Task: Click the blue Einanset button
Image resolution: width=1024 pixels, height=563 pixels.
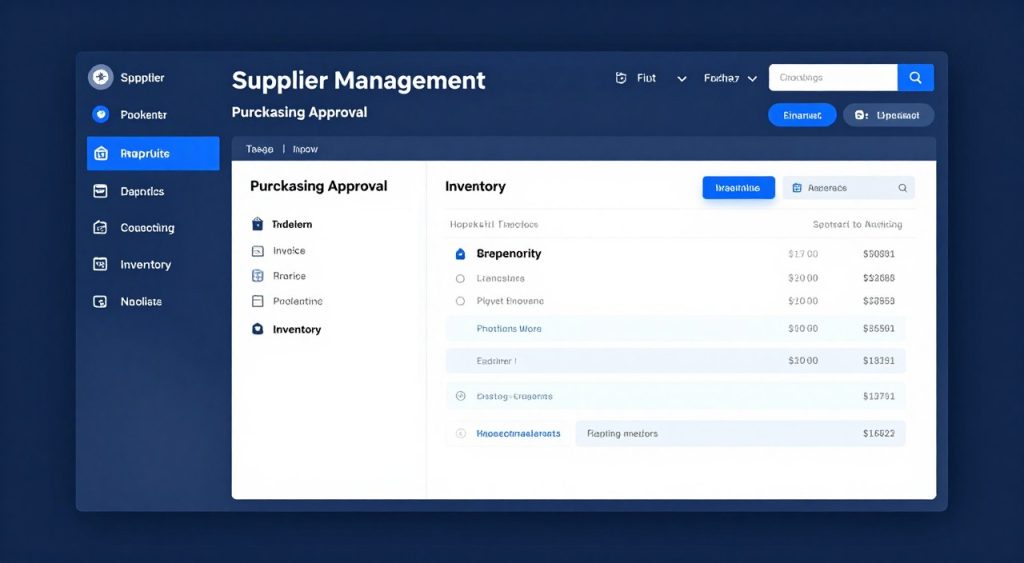Action: [802, 115]
